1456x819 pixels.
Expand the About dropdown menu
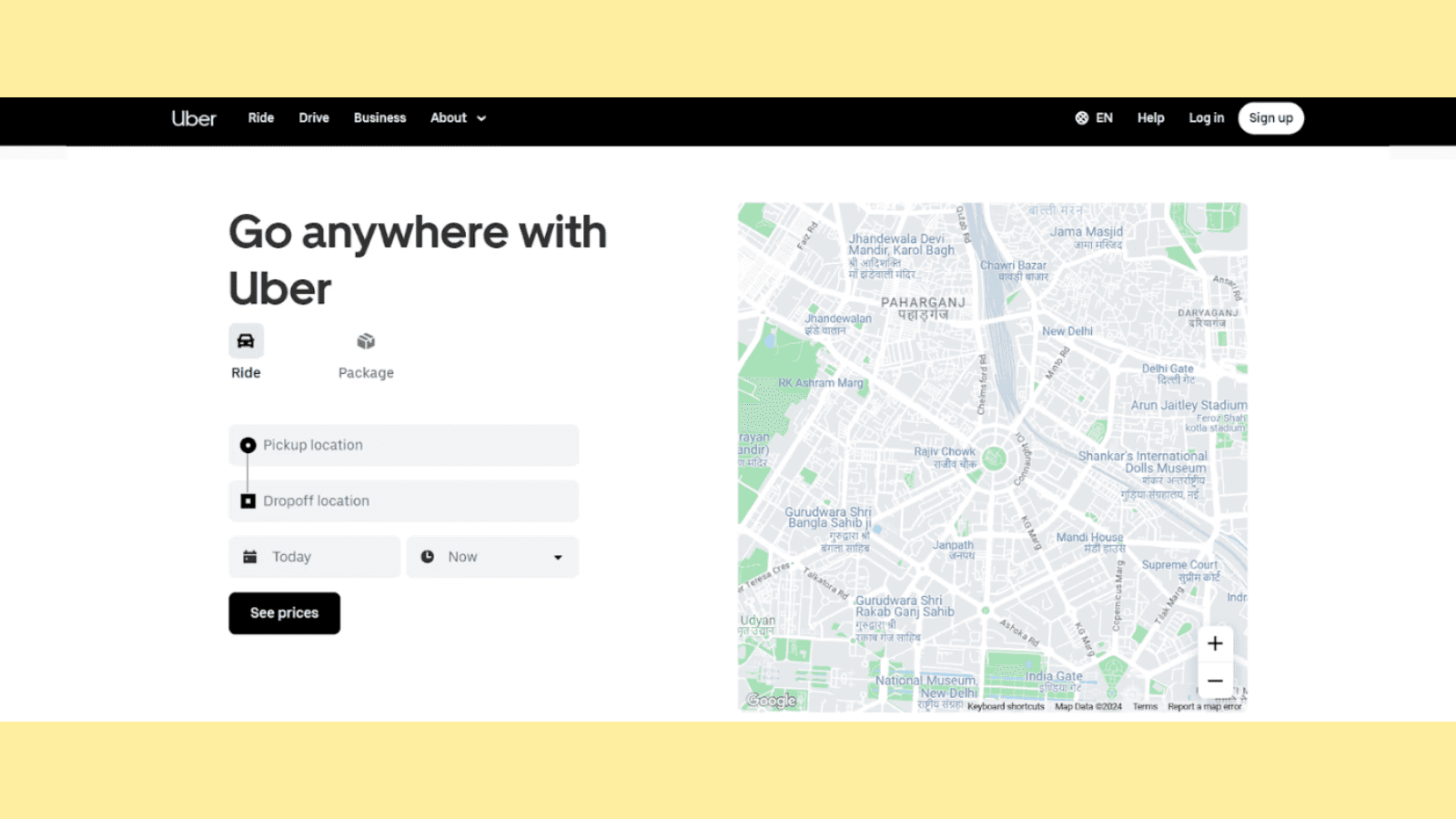[x=458, y=117]
